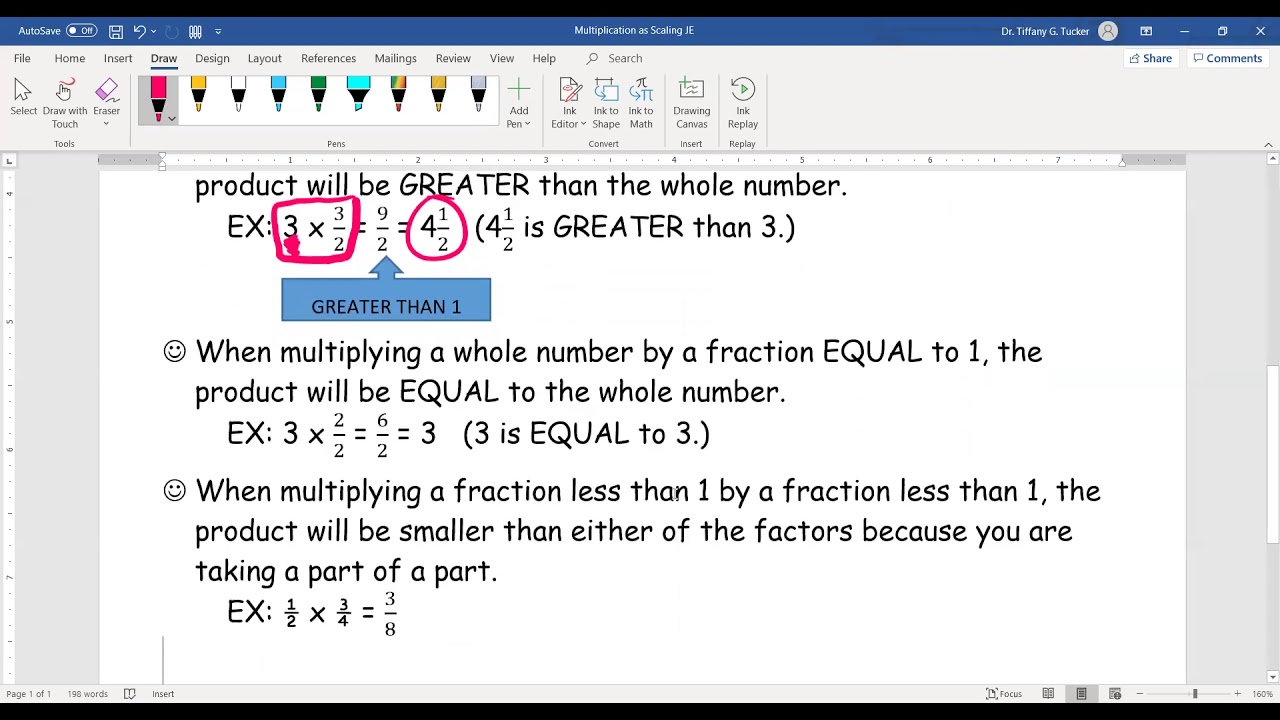Select the silver galaxy pen
The width and height of the screenshot is (1280, 720).
(x=478, y=95)
